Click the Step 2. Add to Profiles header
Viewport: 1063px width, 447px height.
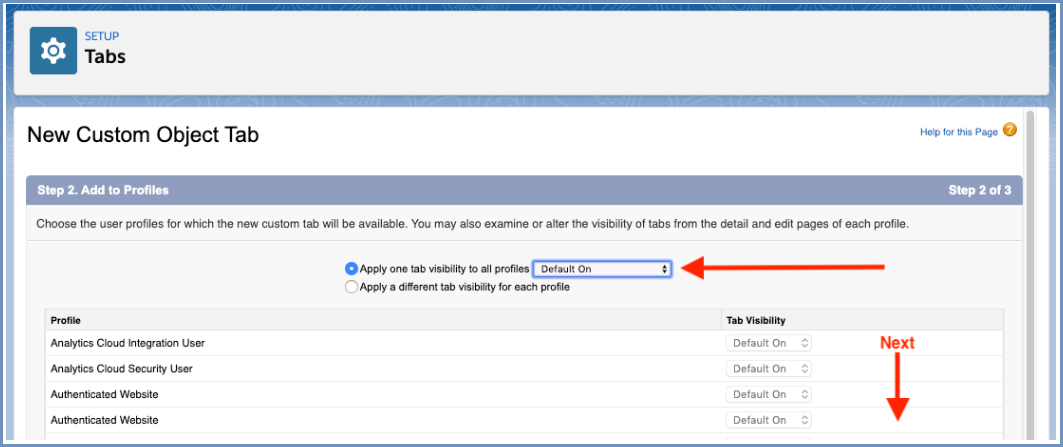pos(103,191)
